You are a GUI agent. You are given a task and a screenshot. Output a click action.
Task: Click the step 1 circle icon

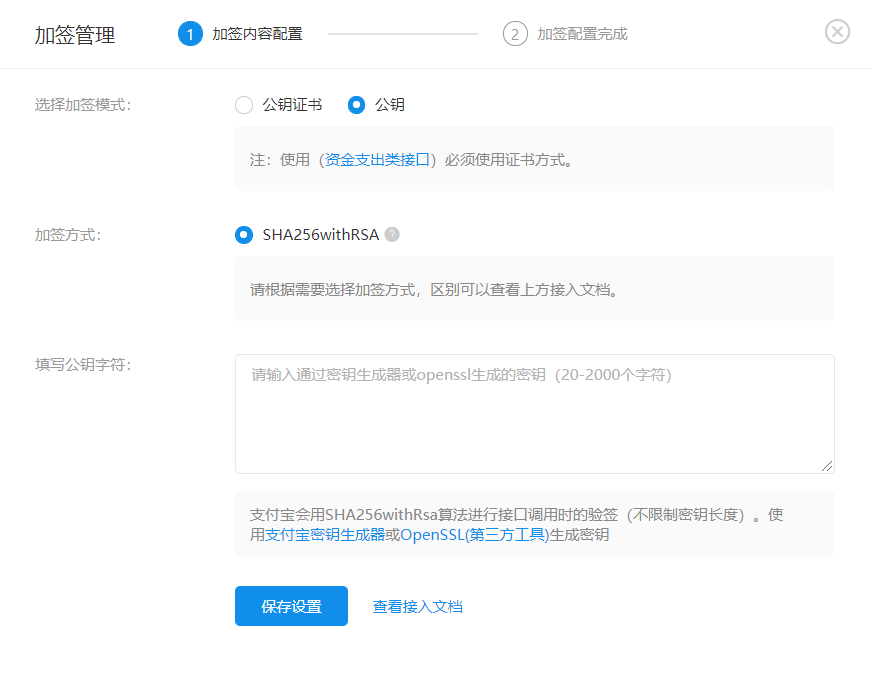(x=190, y=34)
